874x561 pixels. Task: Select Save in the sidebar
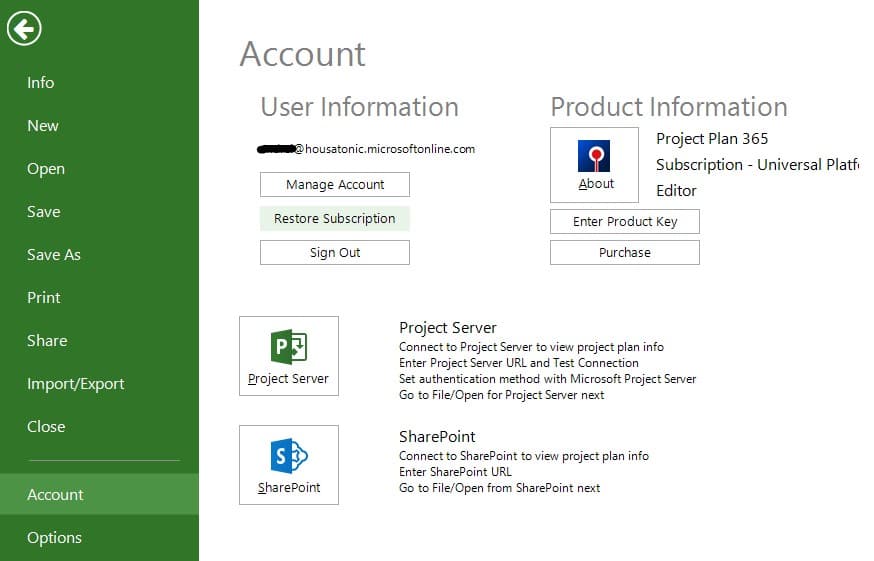point(43,212)
